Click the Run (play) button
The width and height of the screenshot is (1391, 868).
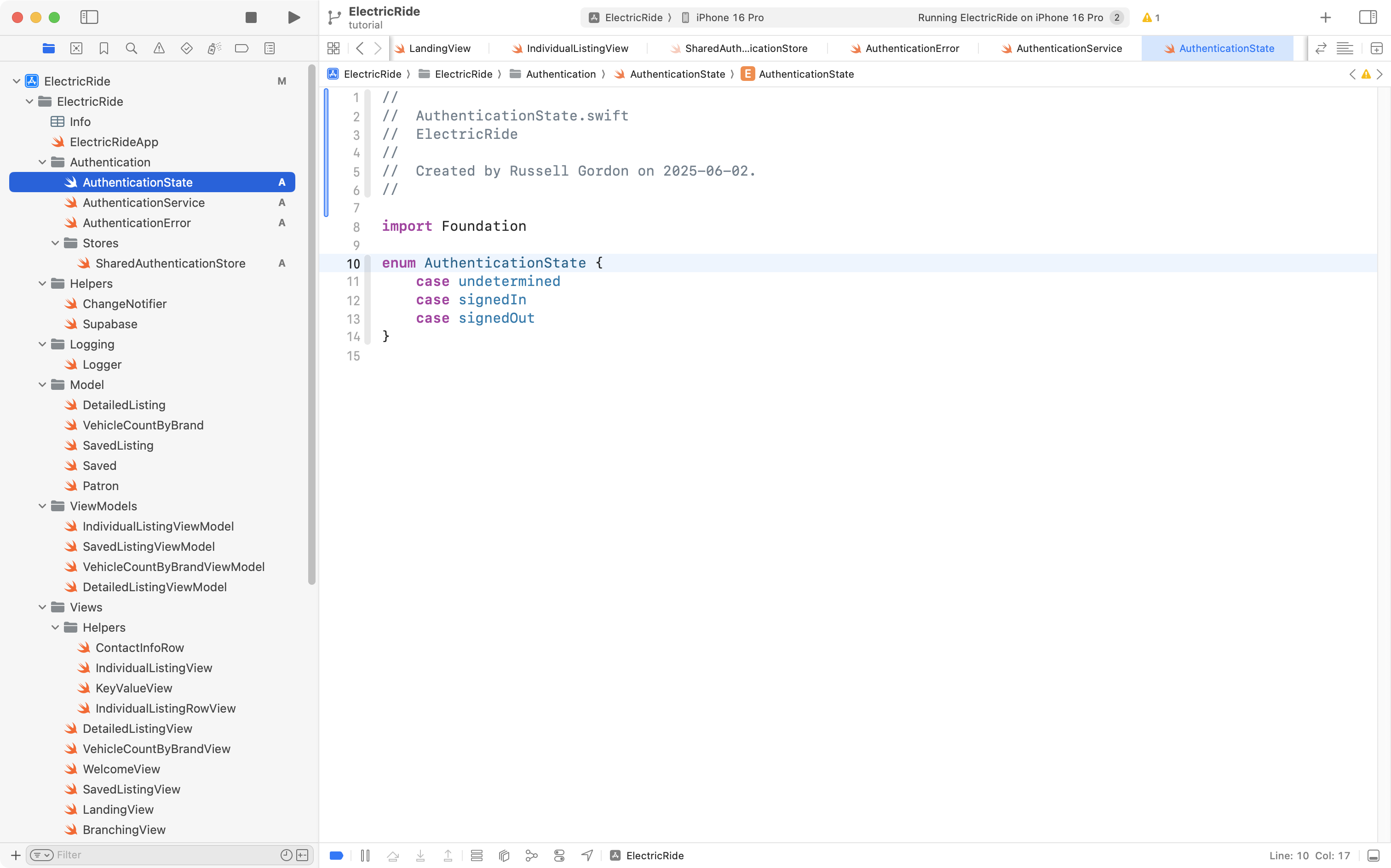pos(293,17)
